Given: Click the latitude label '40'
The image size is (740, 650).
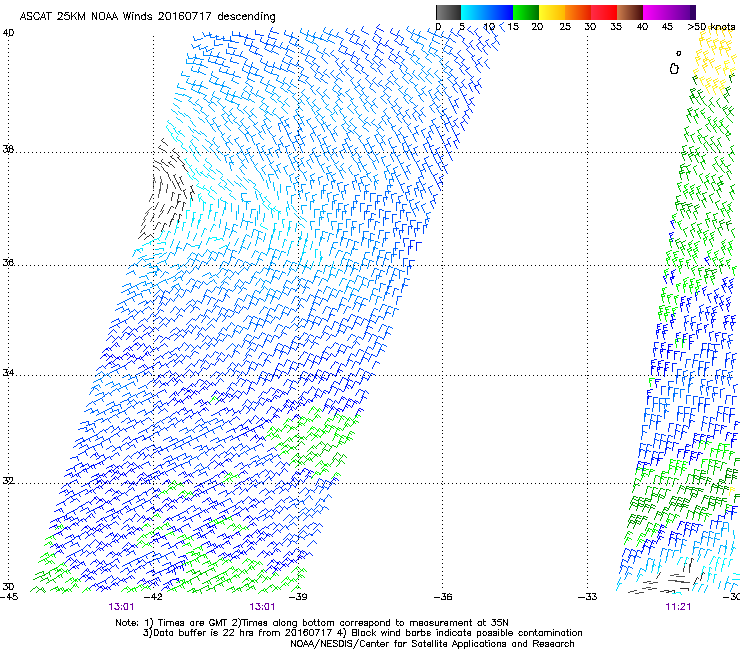Looking at the screenshot, I should [x=8, y=33].
